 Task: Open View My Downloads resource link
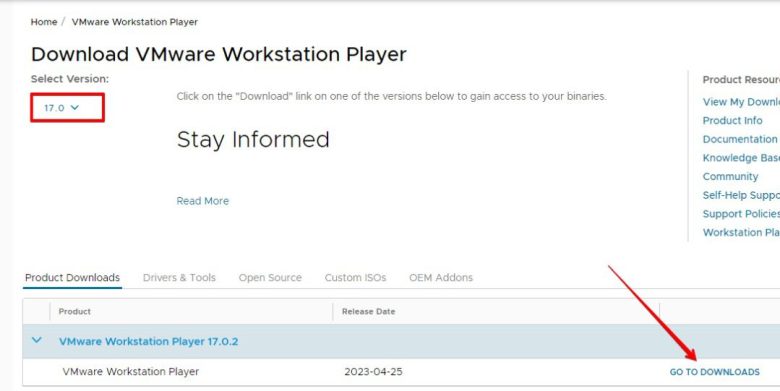pyautogui.click(x=741, y=102)
